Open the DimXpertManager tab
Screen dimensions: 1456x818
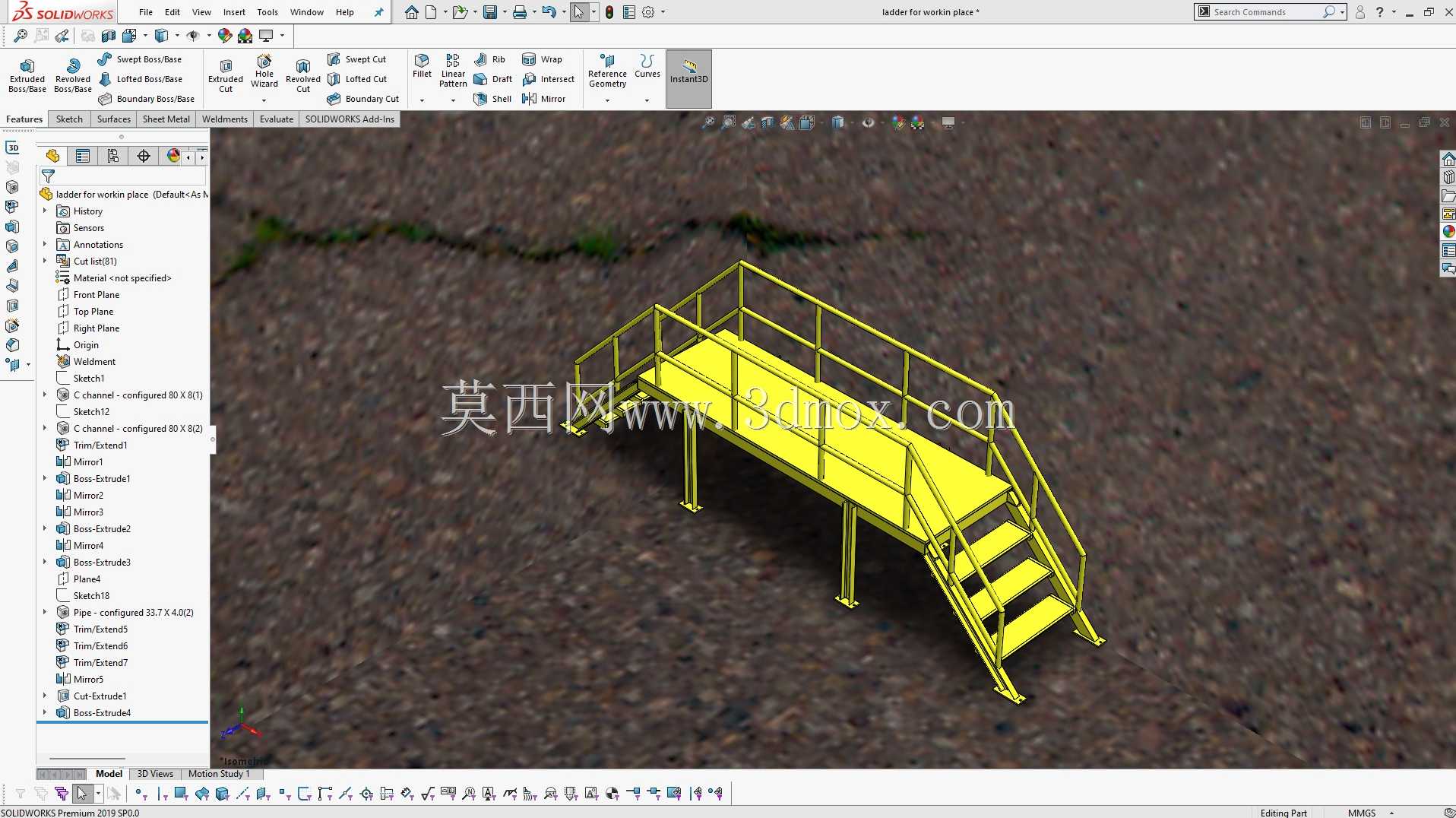pos(144,156)
